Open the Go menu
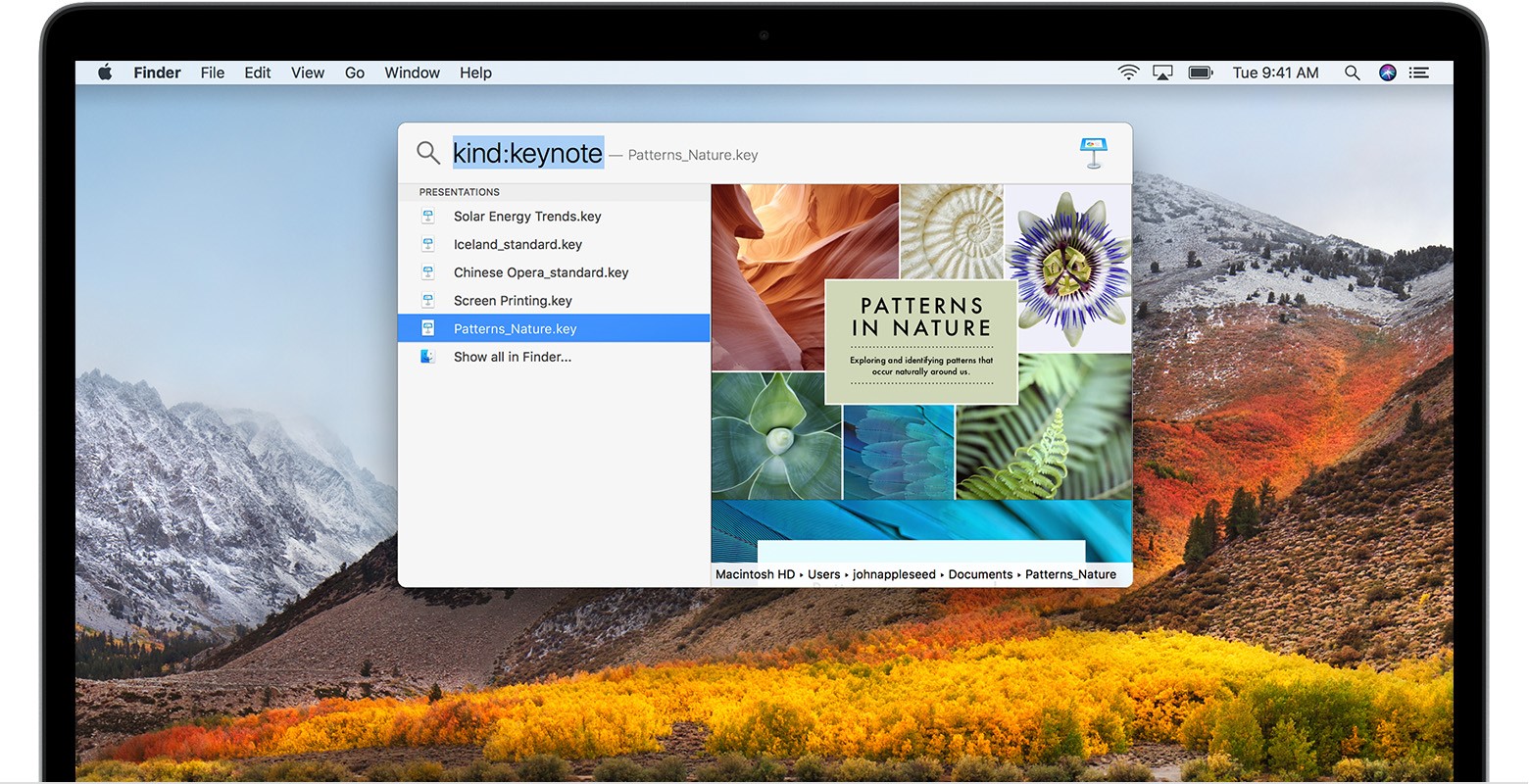Screen dimensions: 1529x784 (x=354, y=73)
